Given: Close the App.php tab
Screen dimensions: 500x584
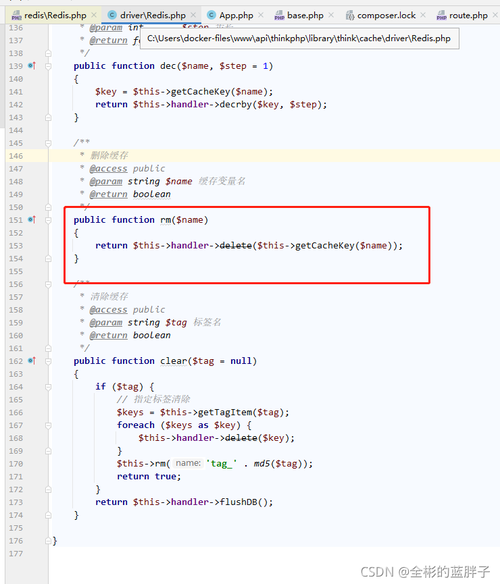Looking at the screenshot, I should tap(261, 15).
